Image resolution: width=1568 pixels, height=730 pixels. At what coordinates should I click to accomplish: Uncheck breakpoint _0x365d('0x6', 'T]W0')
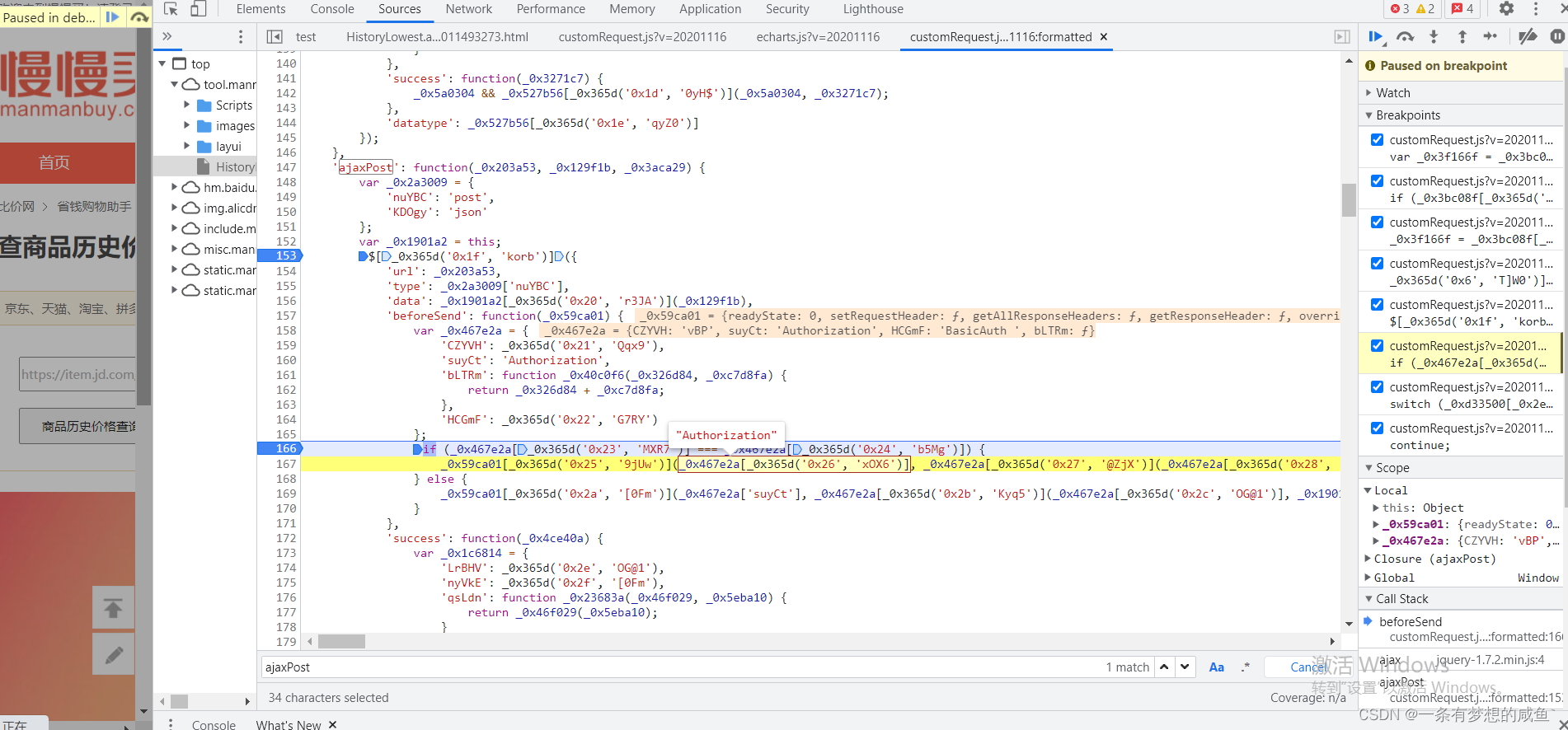[1377, 263]
